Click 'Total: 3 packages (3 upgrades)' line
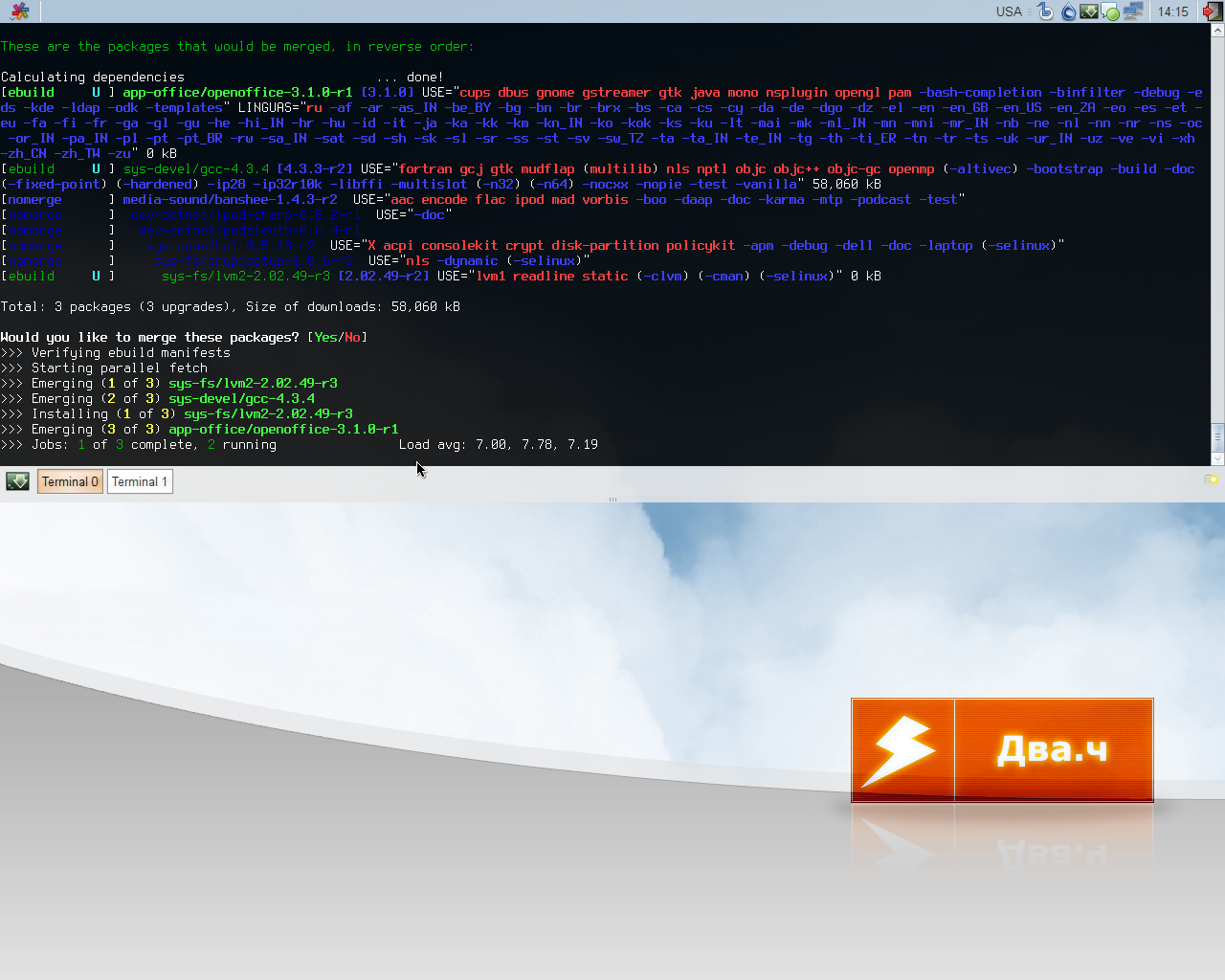1225x980 pixels. [x=230, y=306]
